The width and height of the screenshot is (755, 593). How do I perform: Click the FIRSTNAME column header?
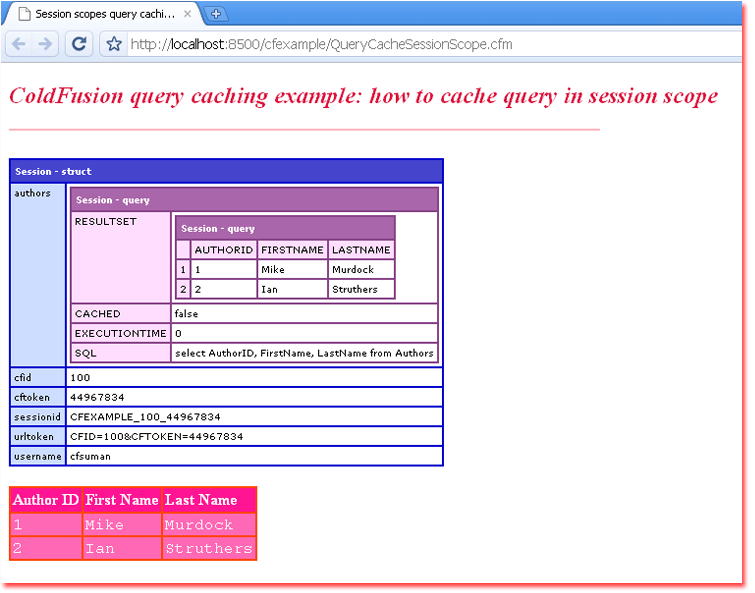point(292,250)
